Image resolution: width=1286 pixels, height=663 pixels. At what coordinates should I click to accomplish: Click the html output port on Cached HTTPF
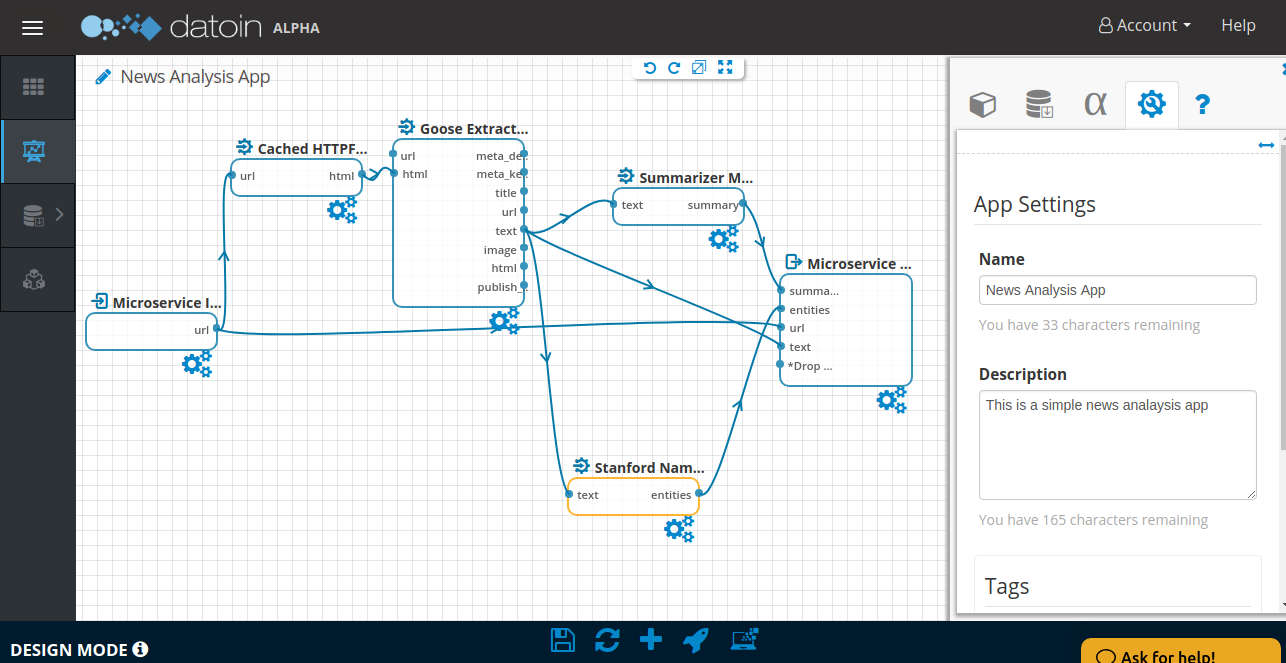pyautogui.click(x=362, y=175)
